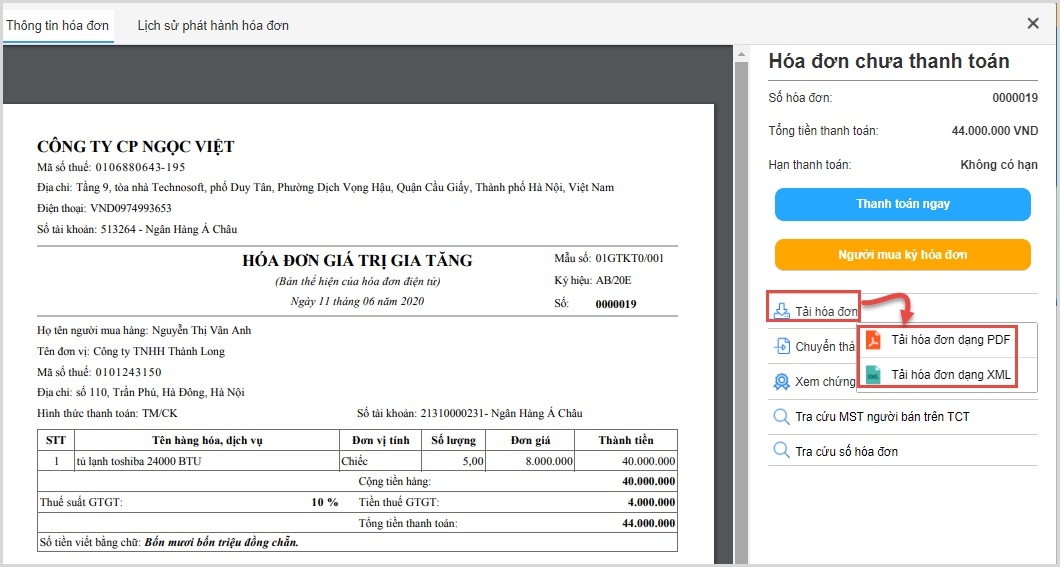Screen dimensions: 1060x567
Task: Choose Tải hóa đơn dạng XML
Action: coord(950,374)
